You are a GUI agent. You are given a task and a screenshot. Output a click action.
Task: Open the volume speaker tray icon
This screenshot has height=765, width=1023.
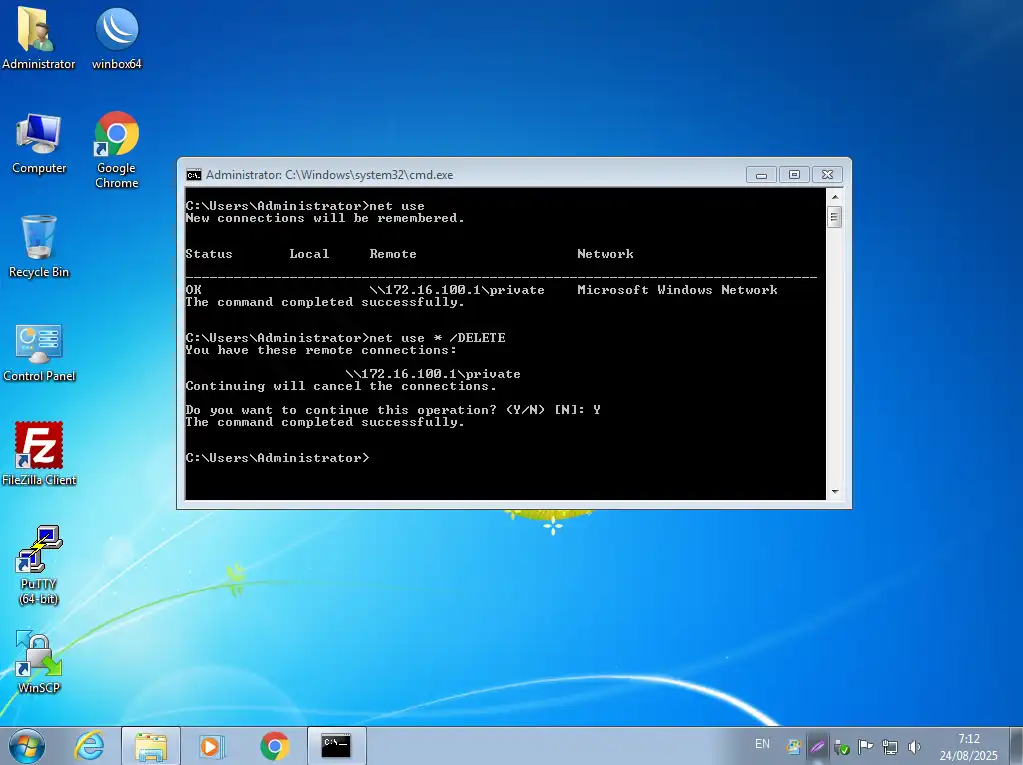[x=914, y=746]
